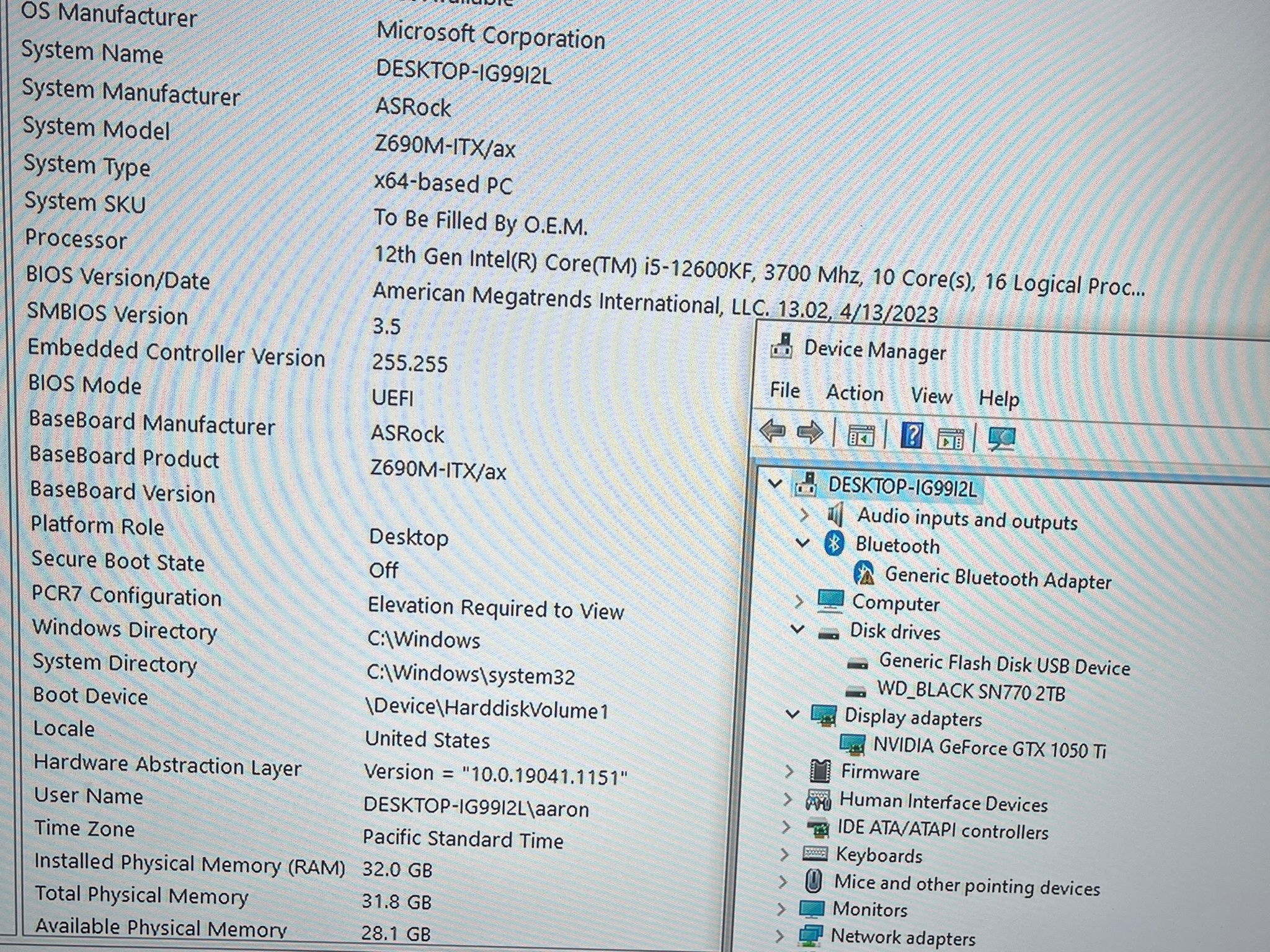Screen dimensions: 1270x952
Task: Click the BIOS Version/Date row label
Action: 118,278
